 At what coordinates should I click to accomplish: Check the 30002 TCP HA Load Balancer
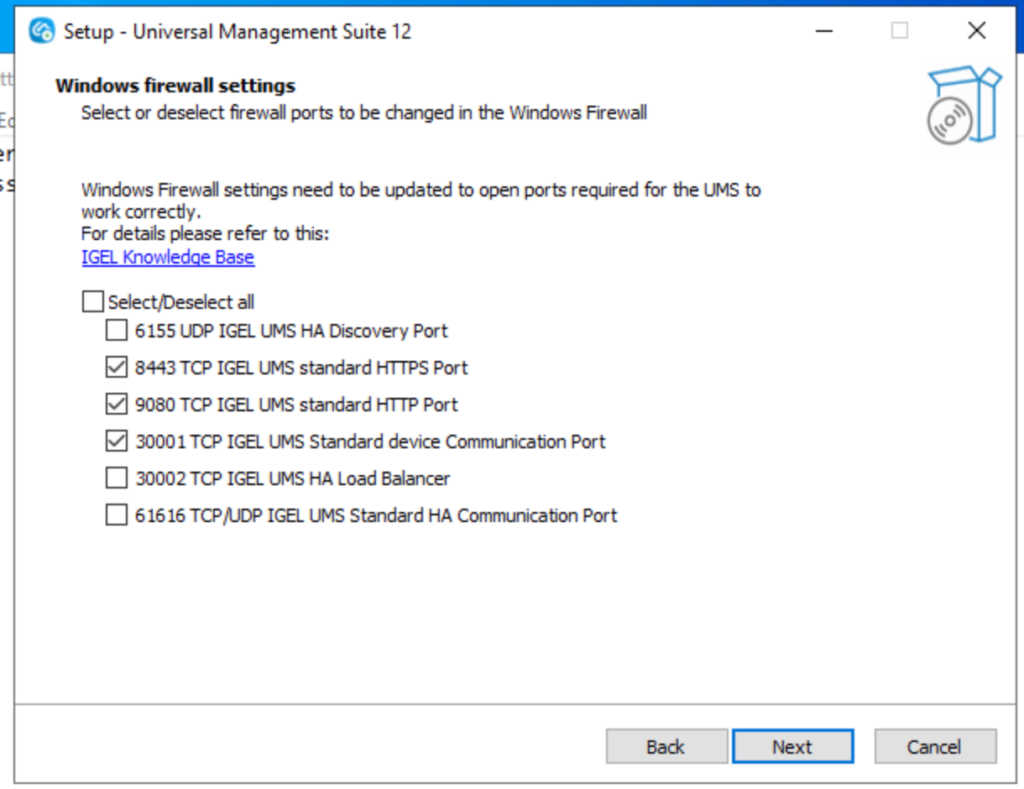pos(117,478)
